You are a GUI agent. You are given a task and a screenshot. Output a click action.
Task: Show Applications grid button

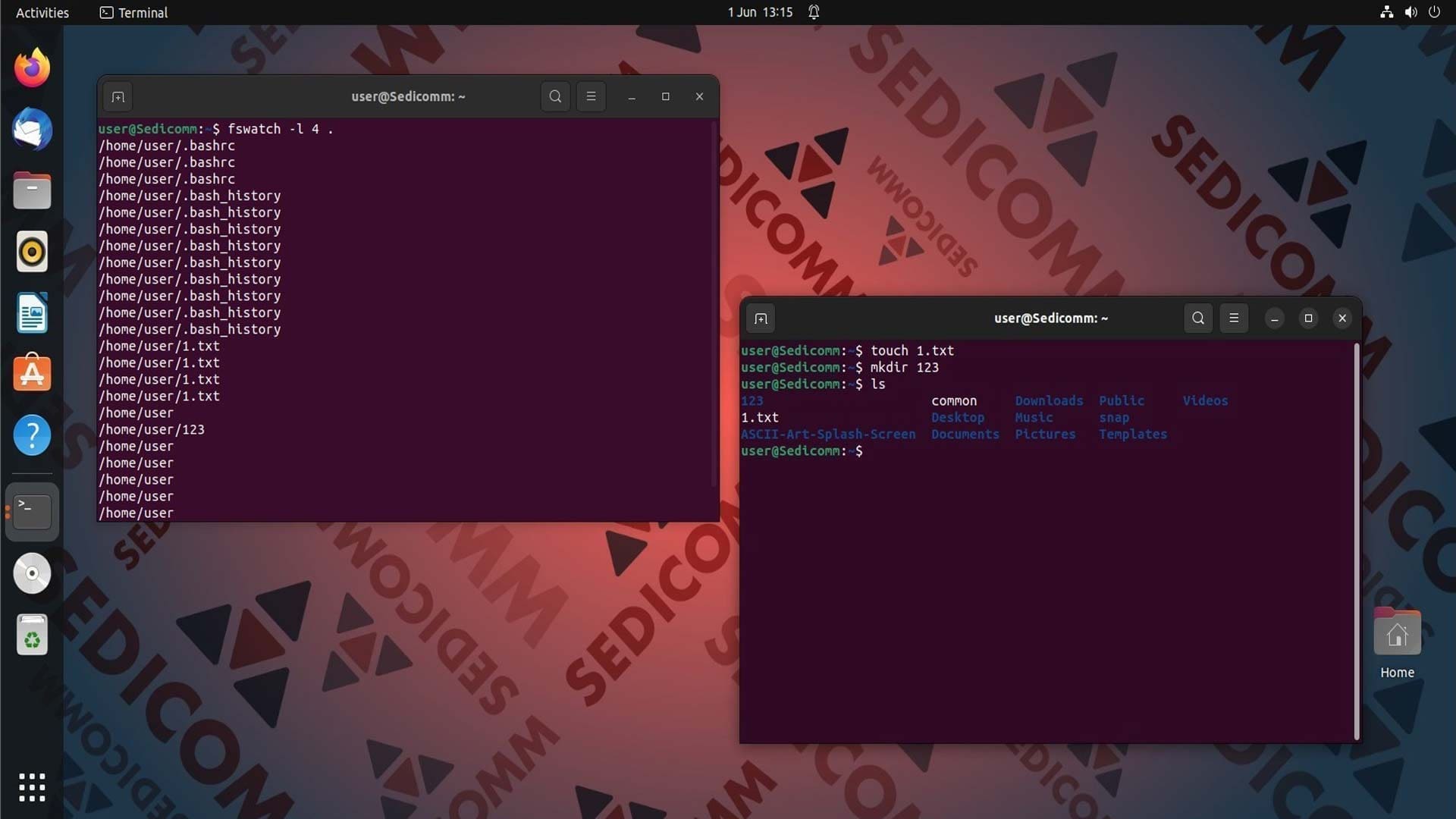[32, 787]
